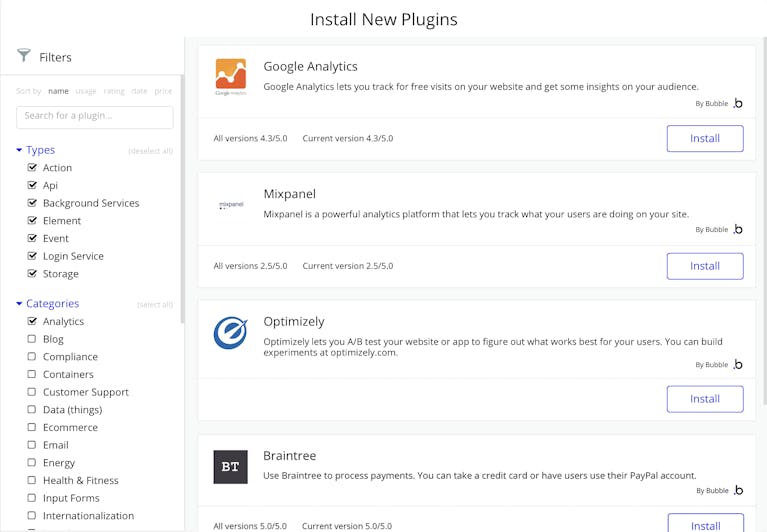
Task: Click the Filters funnel icon
Action: click(x=23, y=55)
